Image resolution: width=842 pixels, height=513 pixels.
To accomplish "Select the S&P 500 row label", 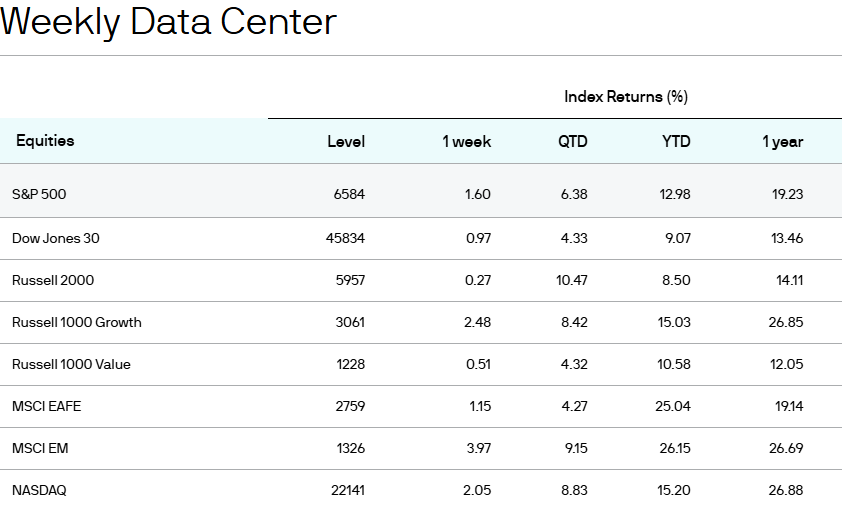I will tap(39, 194).
